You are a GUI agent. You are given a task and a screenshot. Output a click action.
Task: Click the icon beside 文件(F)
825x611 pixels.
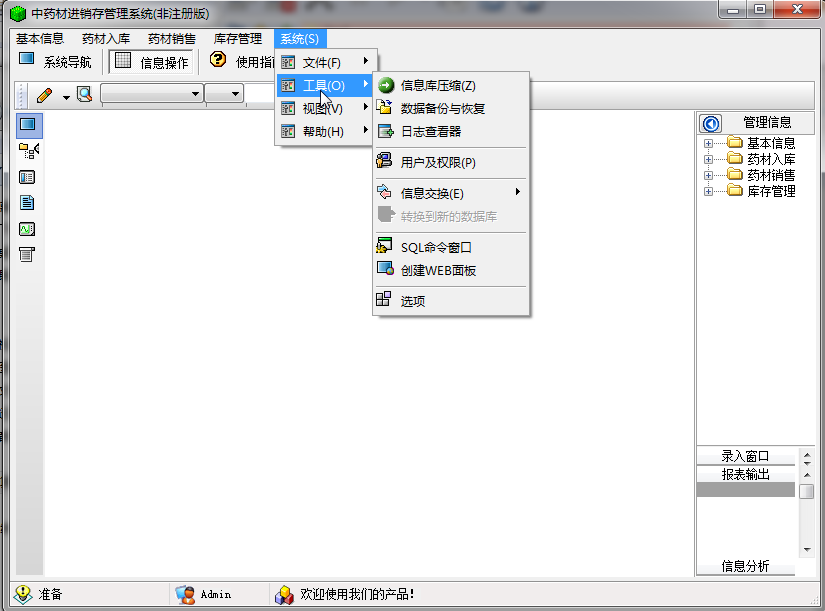pyautogui.click(x=288, y=63)
